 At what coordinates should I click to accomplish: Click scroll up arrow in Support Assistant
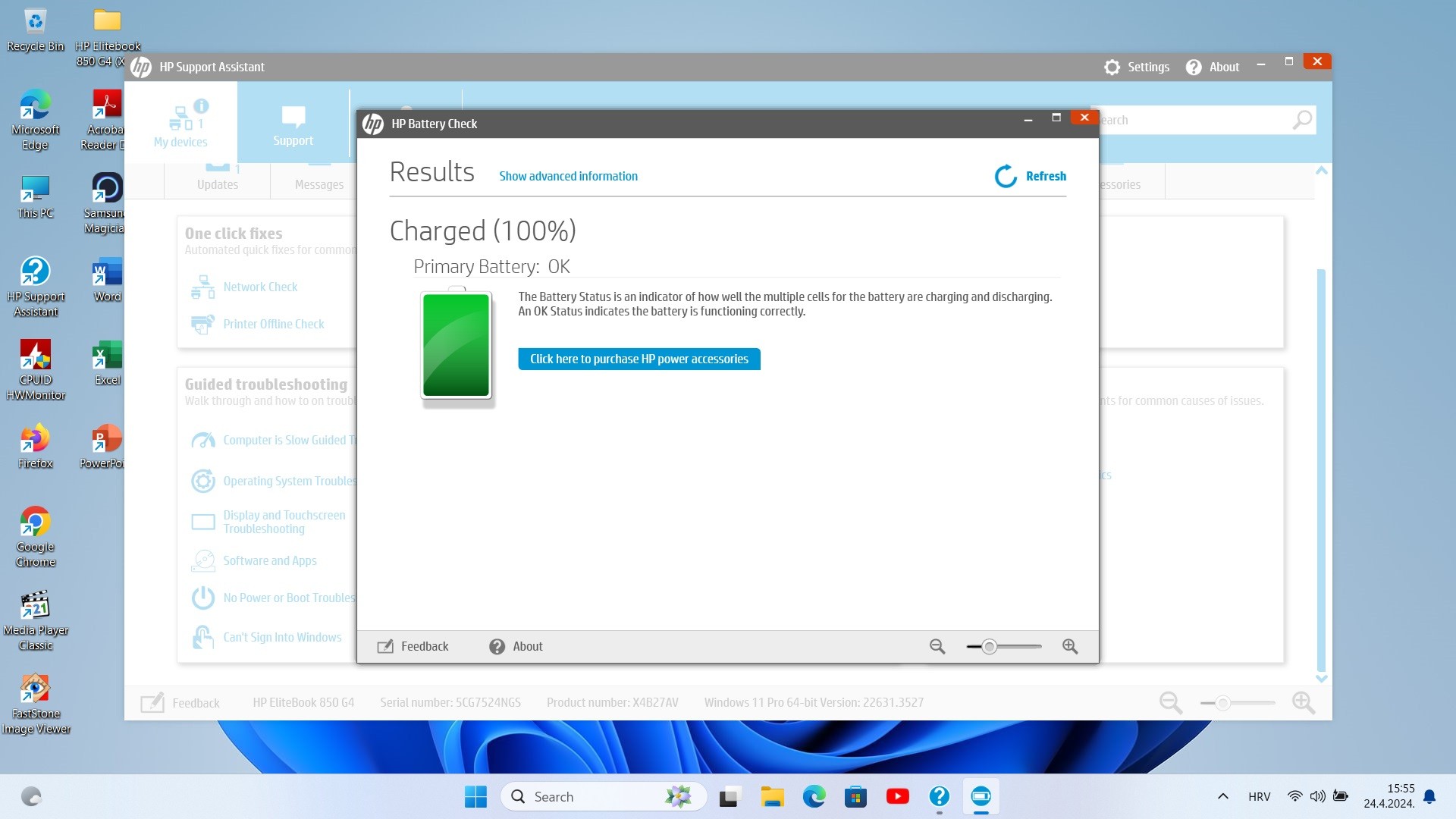point(1322,171)
